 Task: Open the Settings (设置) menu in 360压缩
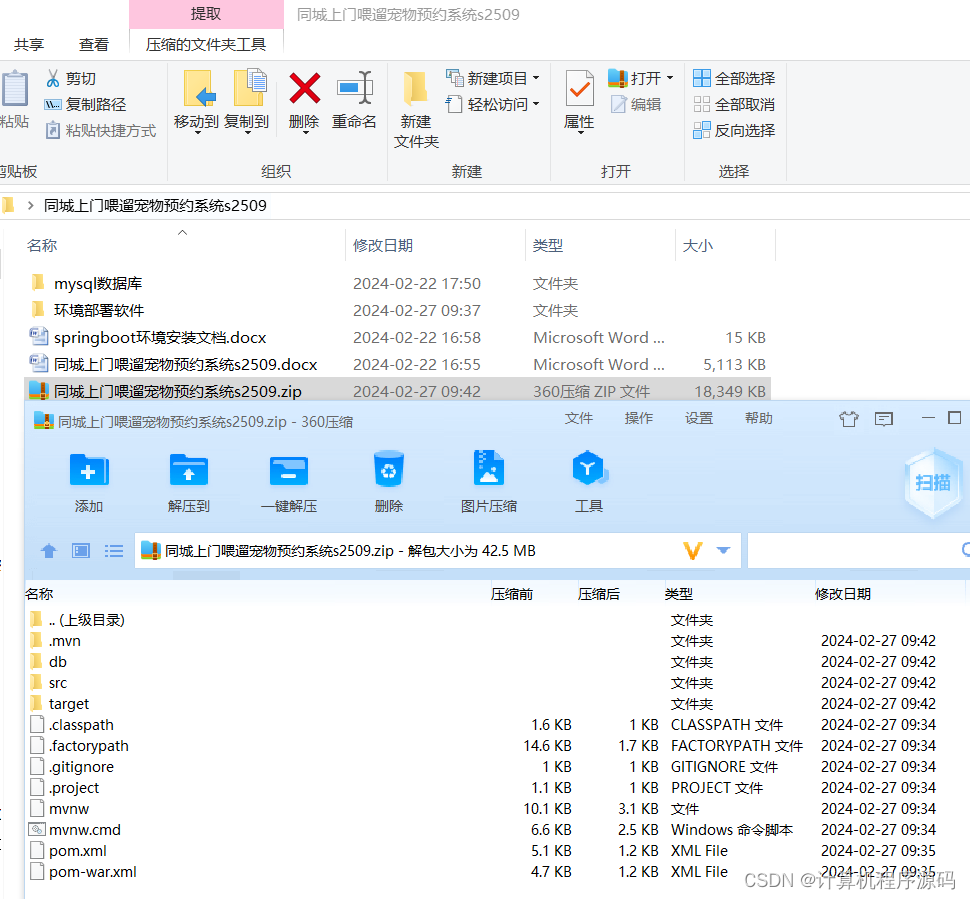[699, 419]
